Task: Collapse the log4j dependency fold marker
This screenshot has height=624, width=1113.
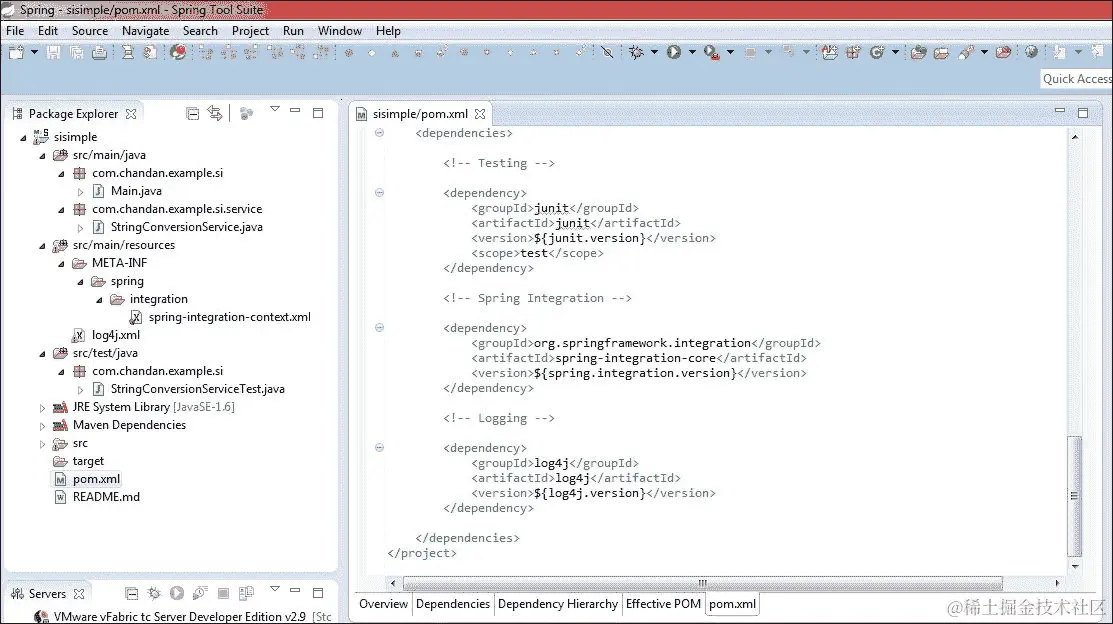Action: [x=380, y=447]
